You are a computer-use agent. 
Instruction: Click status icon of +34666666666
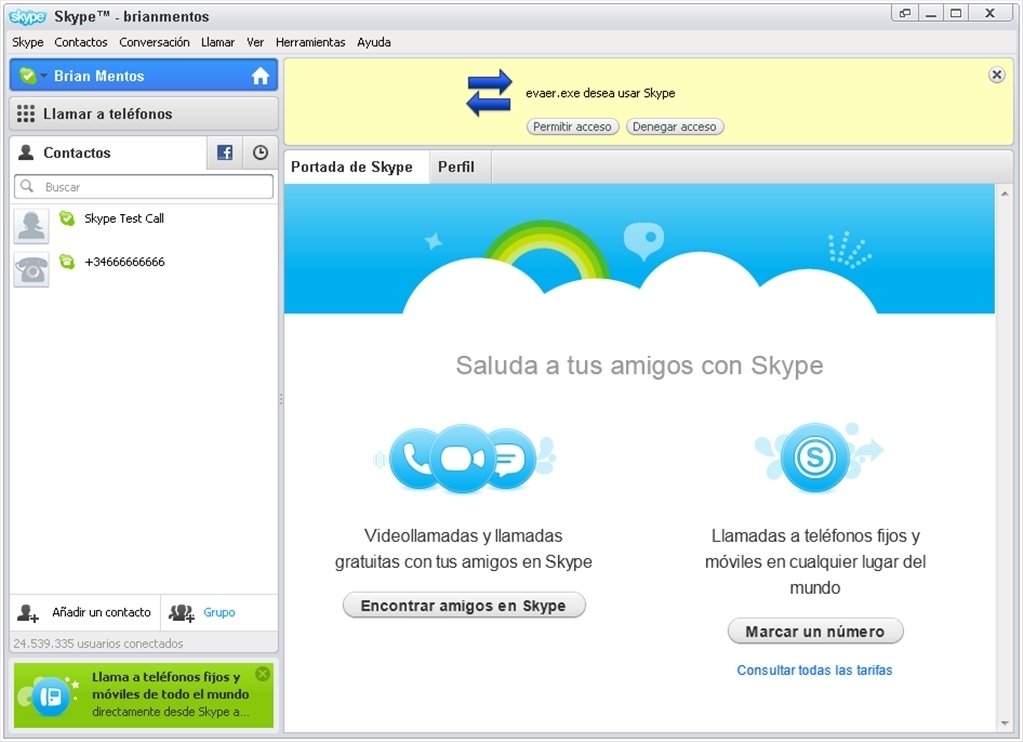(x=67, y=262)
